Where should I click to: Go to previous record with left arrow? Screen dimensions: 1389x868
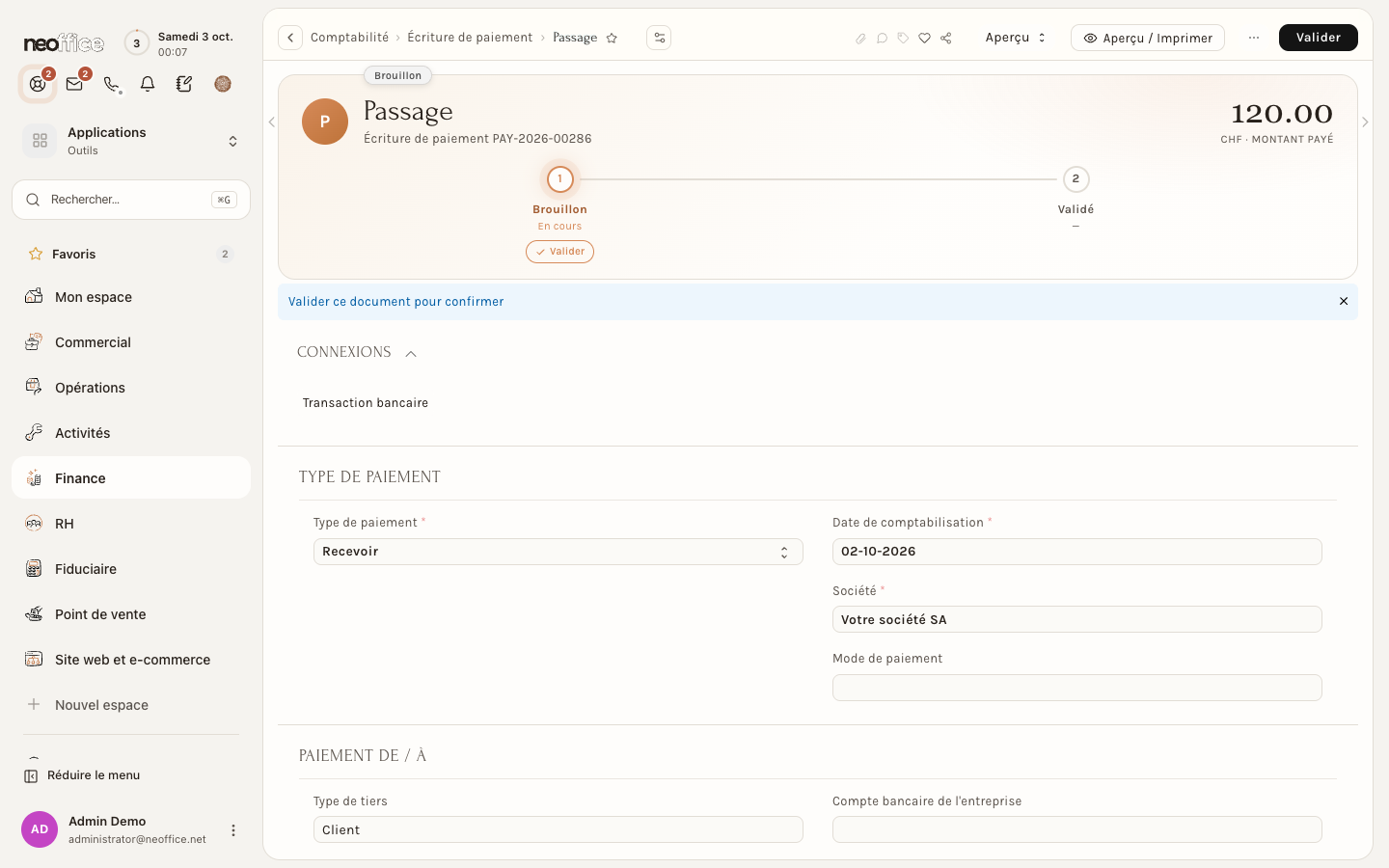(272, 122)
